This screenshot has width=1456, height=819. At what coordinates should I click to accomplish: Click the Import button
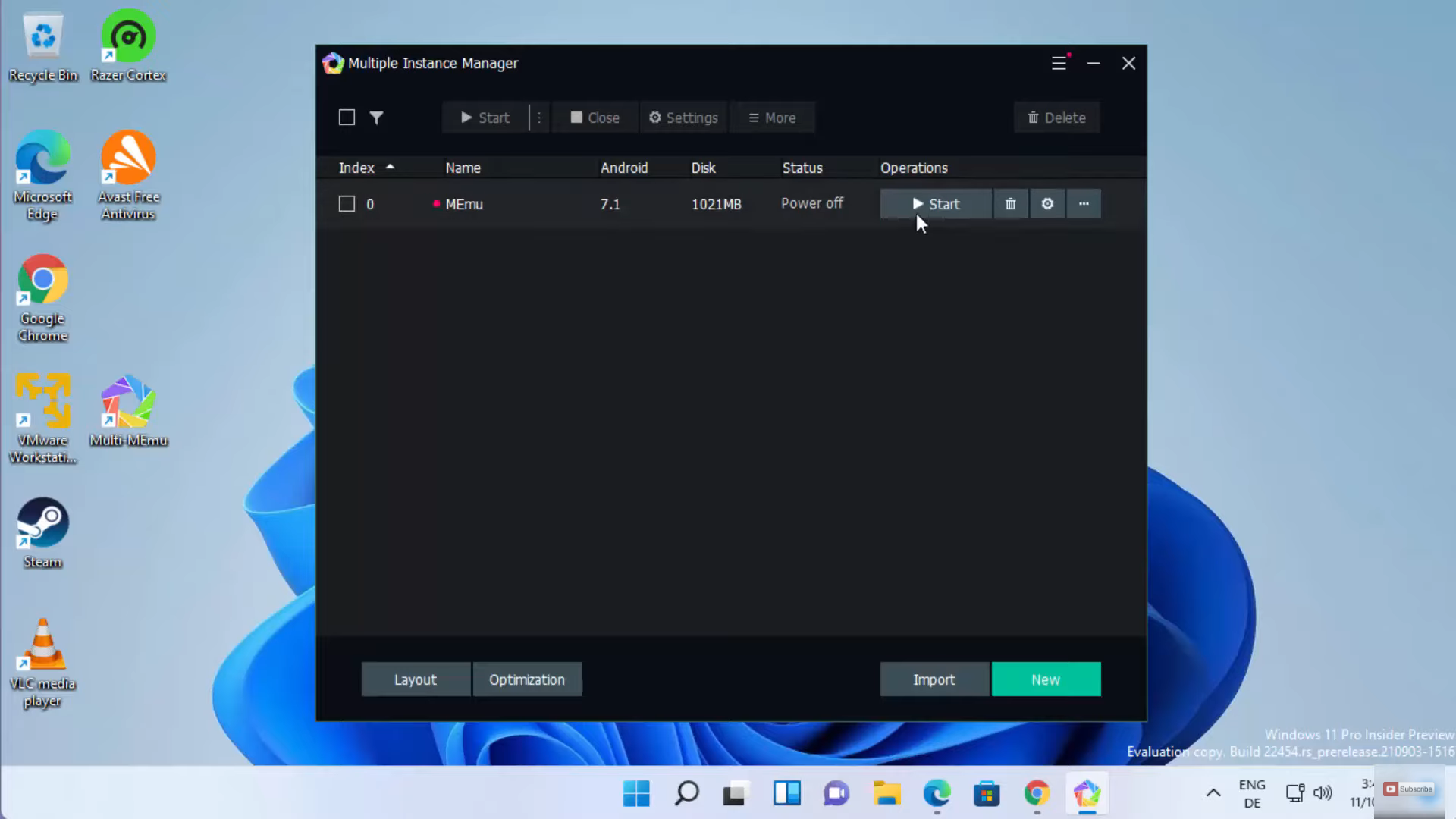pos(934,679)
